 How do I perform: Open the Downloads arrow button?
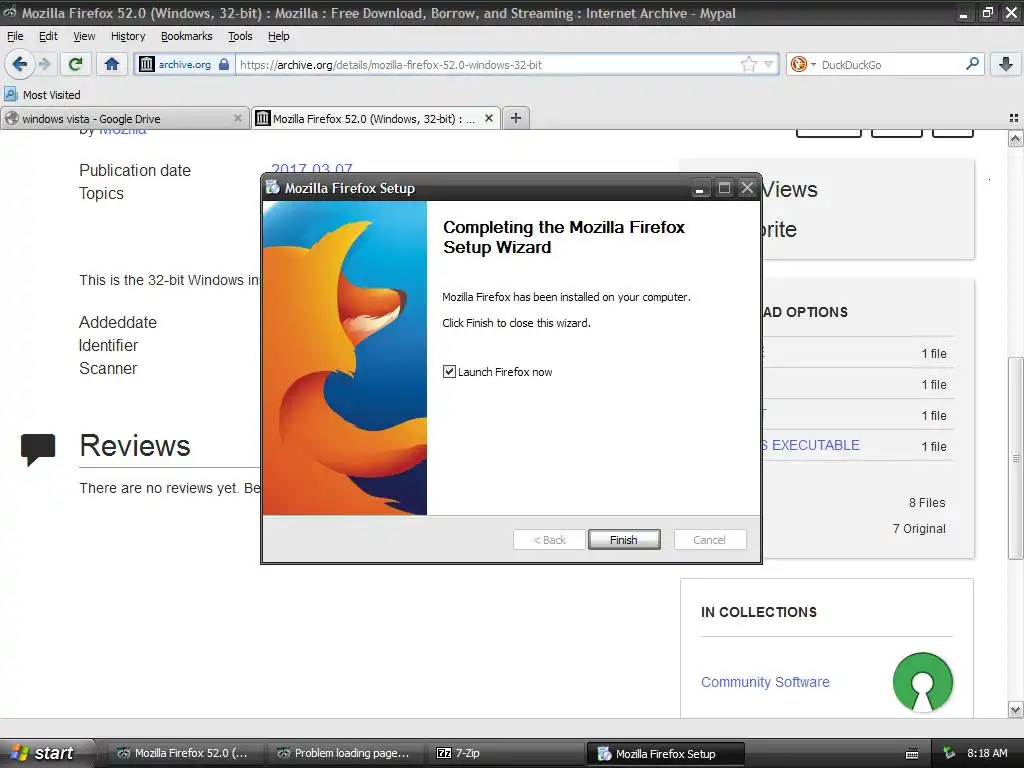pyautogui.click(x=1006, y=64)
